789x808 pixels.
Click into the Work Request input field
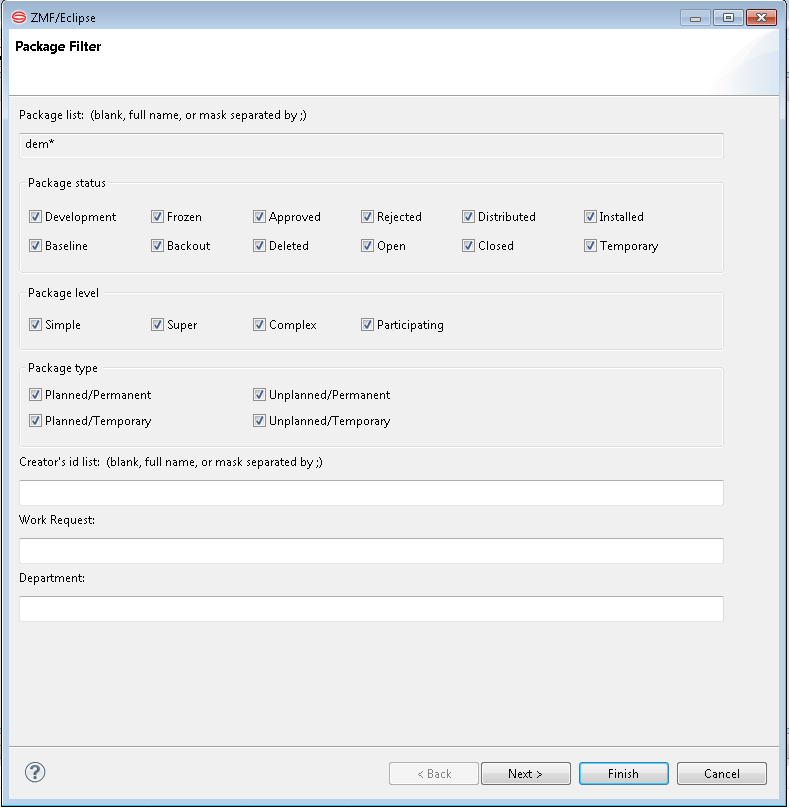371,551
